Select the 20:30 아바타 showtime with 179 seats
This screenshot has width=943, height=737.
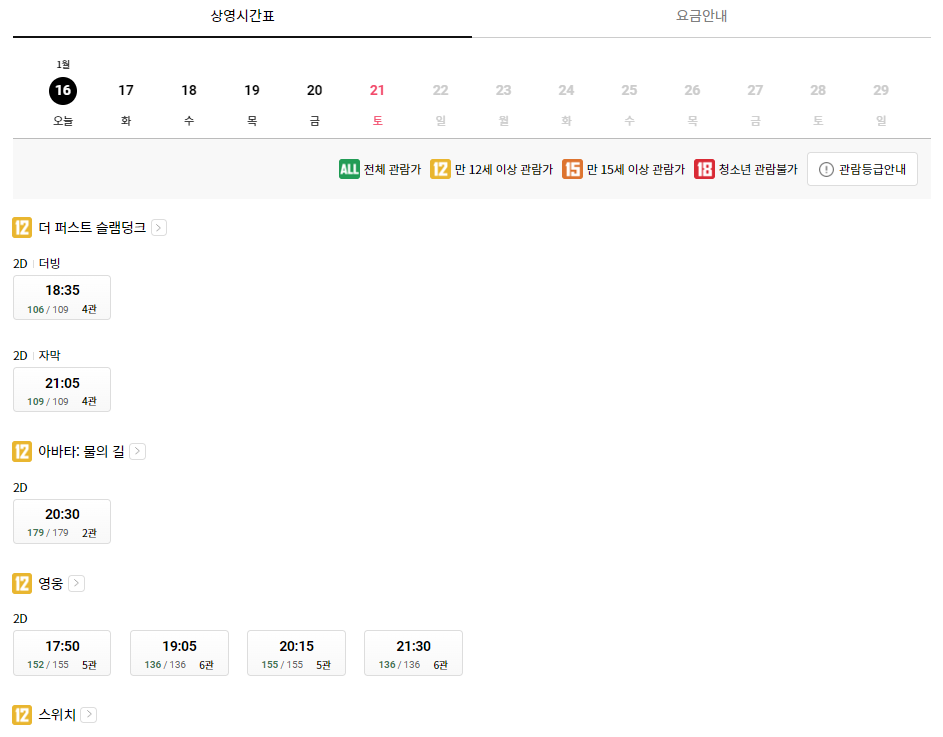pyautogui.click(x=61, y=521)
